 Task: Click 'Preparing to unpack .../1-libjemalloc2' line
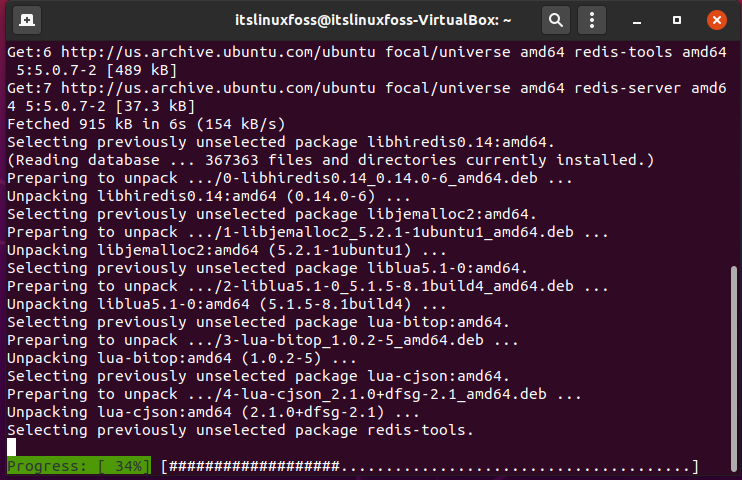[308, 232]
